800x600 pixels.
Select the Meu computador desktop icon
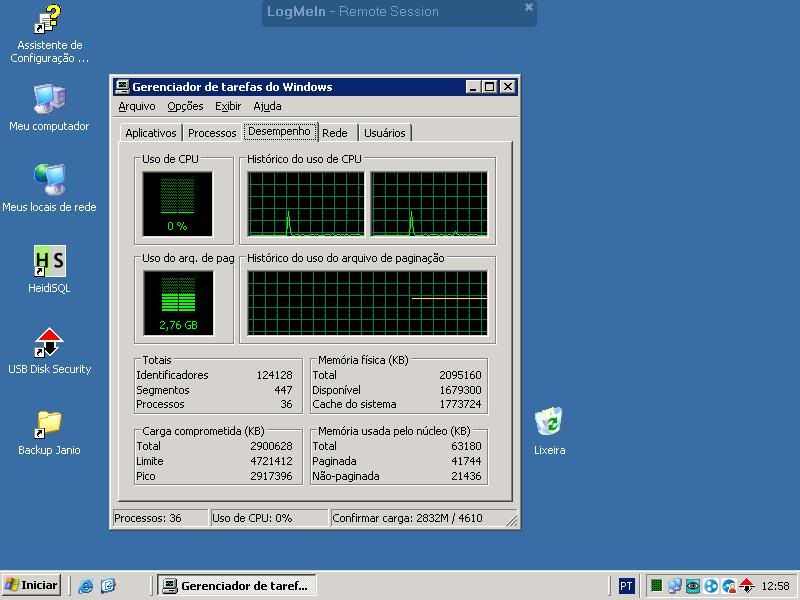tap(48, 100)
